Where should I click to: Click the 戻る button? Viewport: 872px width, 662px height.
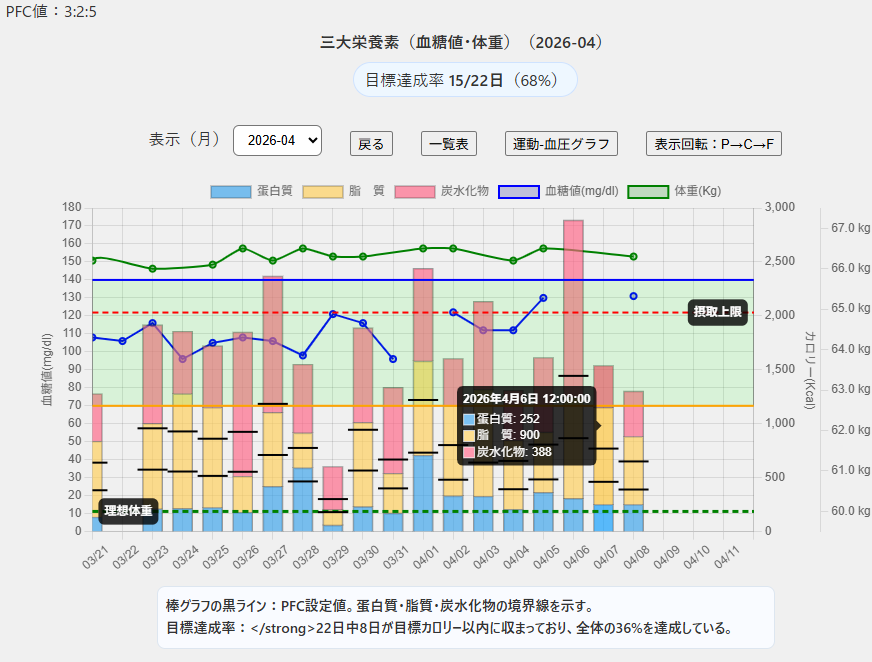(x=371, y=144)
